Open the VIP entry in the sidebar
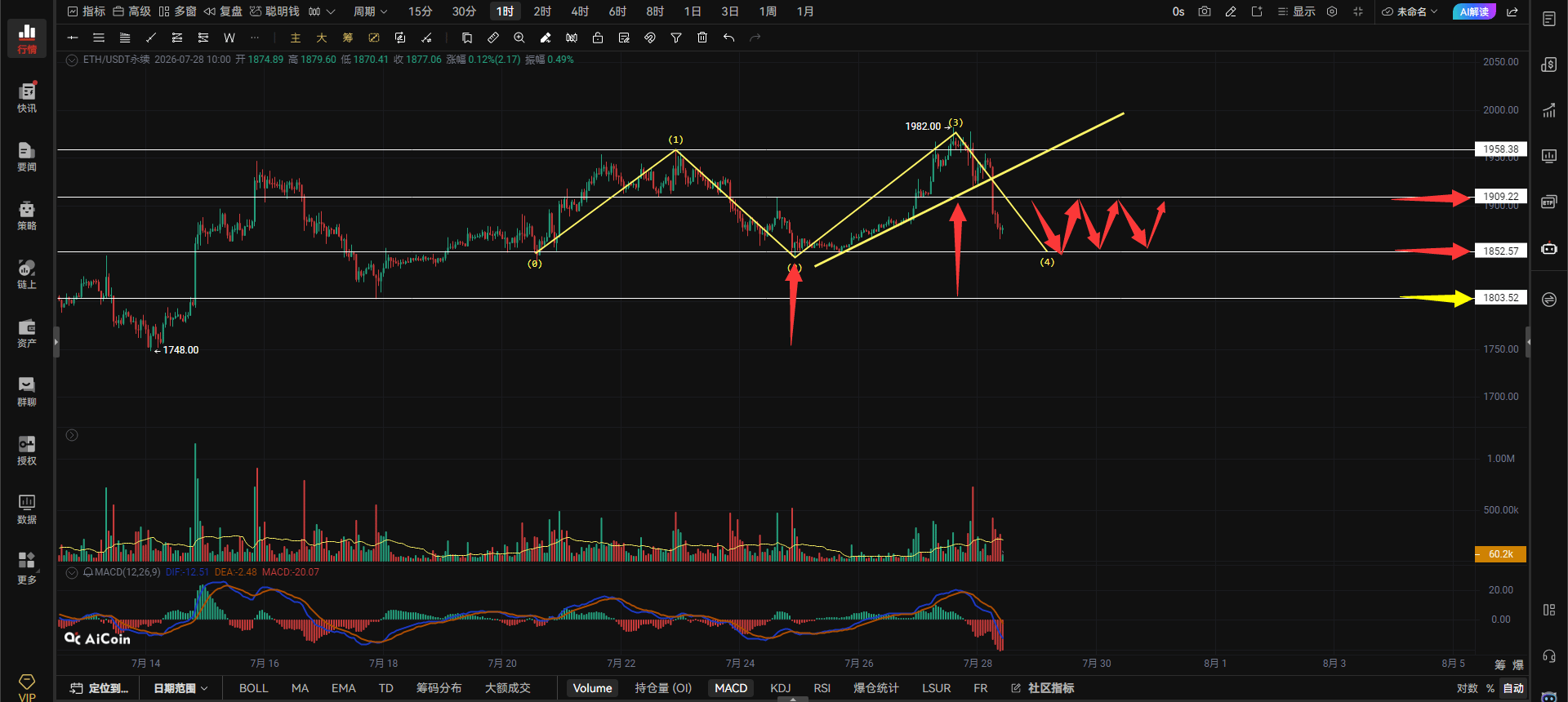Screen dimensions: 1568x702 click(27, 687)
